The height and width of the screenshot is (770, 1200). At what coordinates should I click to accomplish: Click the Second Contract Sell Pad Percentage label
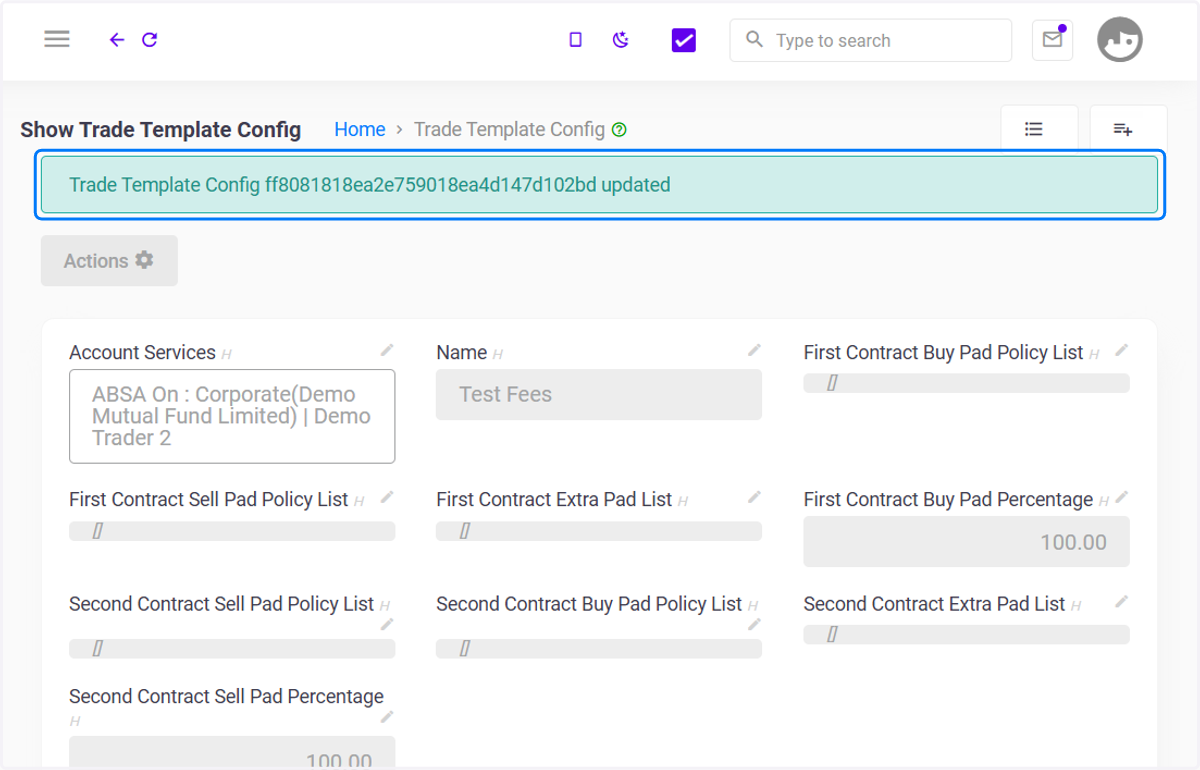click(226, 696)
